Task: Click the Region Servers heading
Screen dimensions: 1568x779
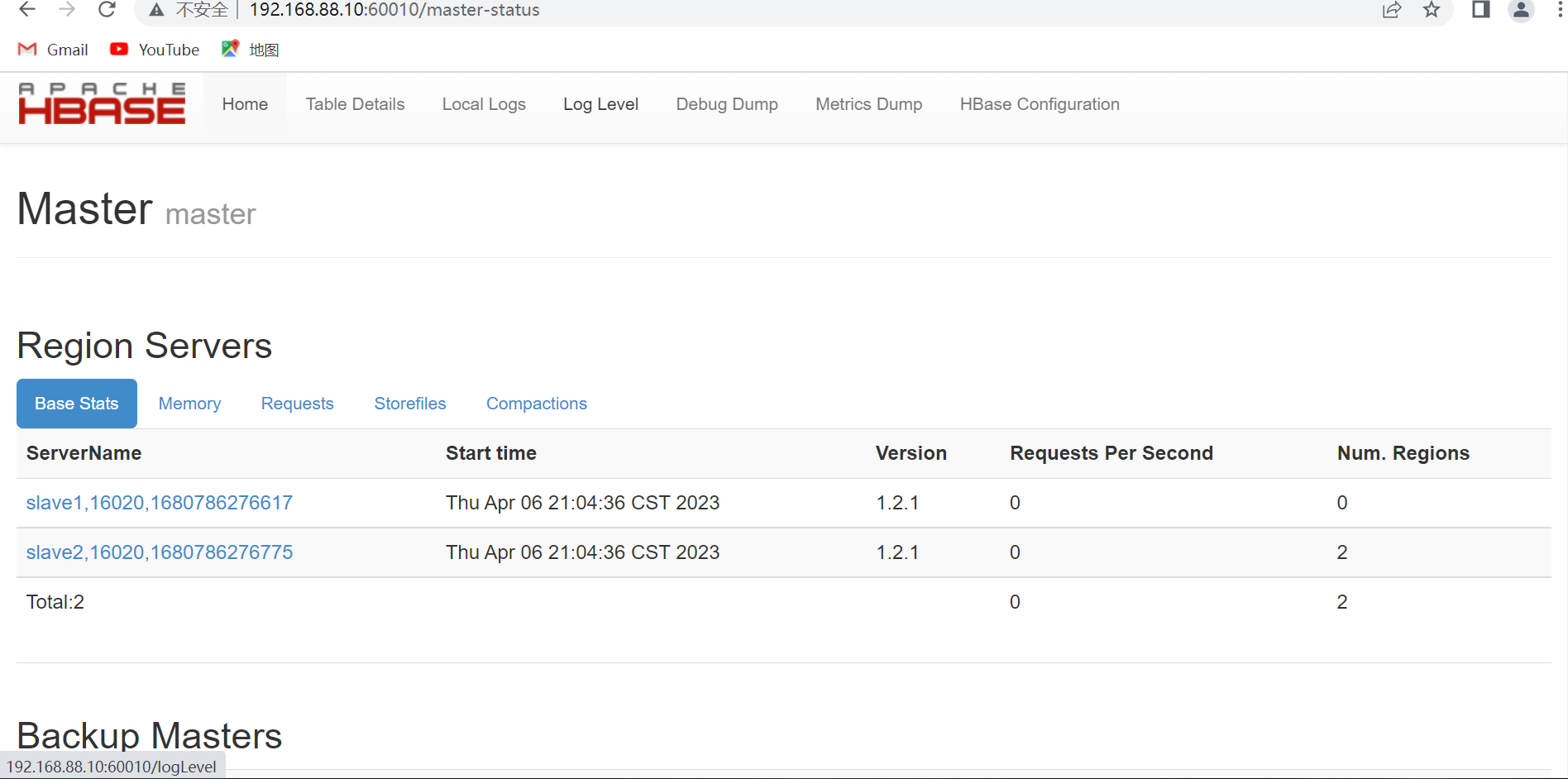Action: 145,346
